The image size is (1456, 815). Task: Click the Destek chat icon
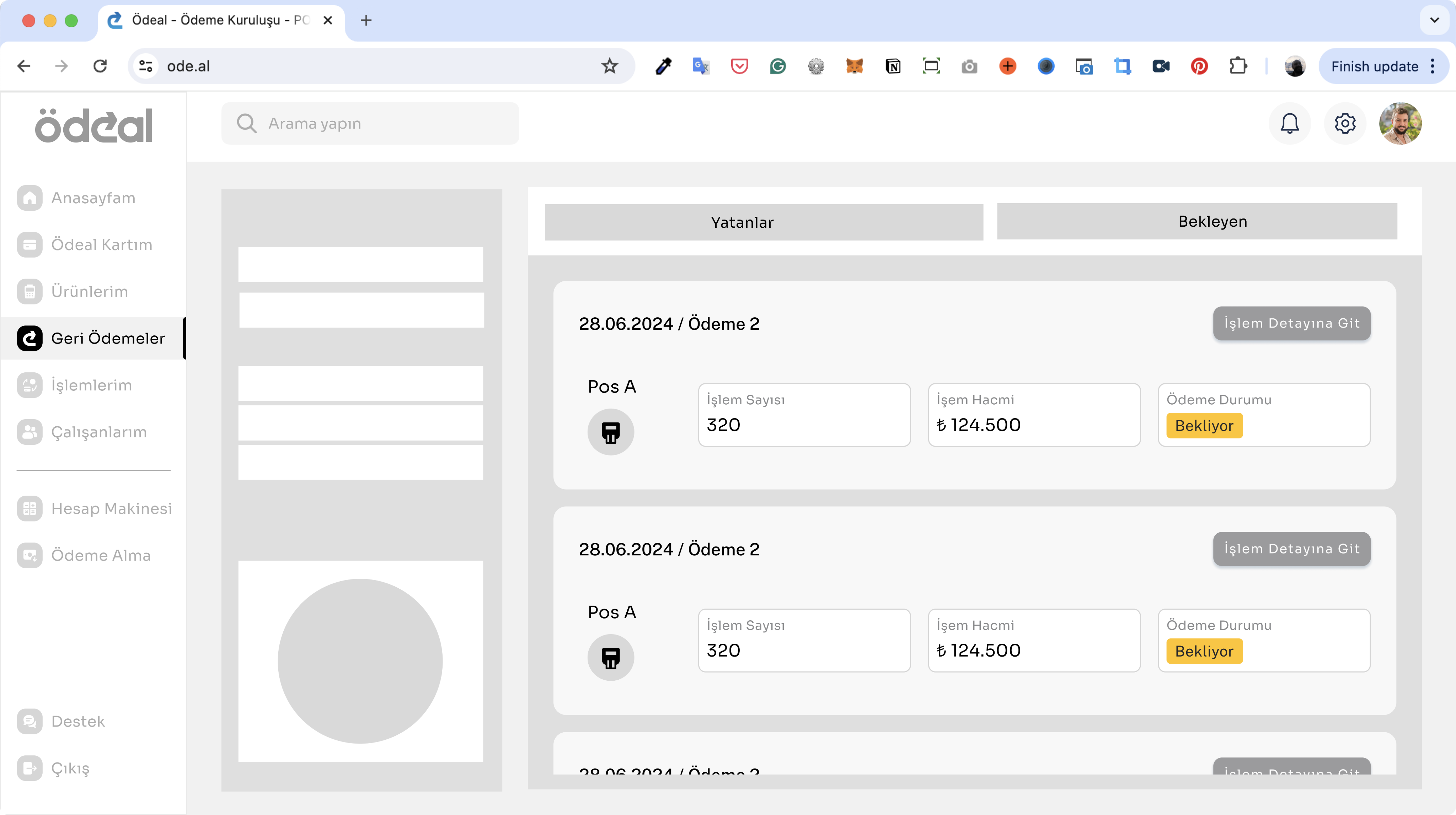click(x=30, y=721)
